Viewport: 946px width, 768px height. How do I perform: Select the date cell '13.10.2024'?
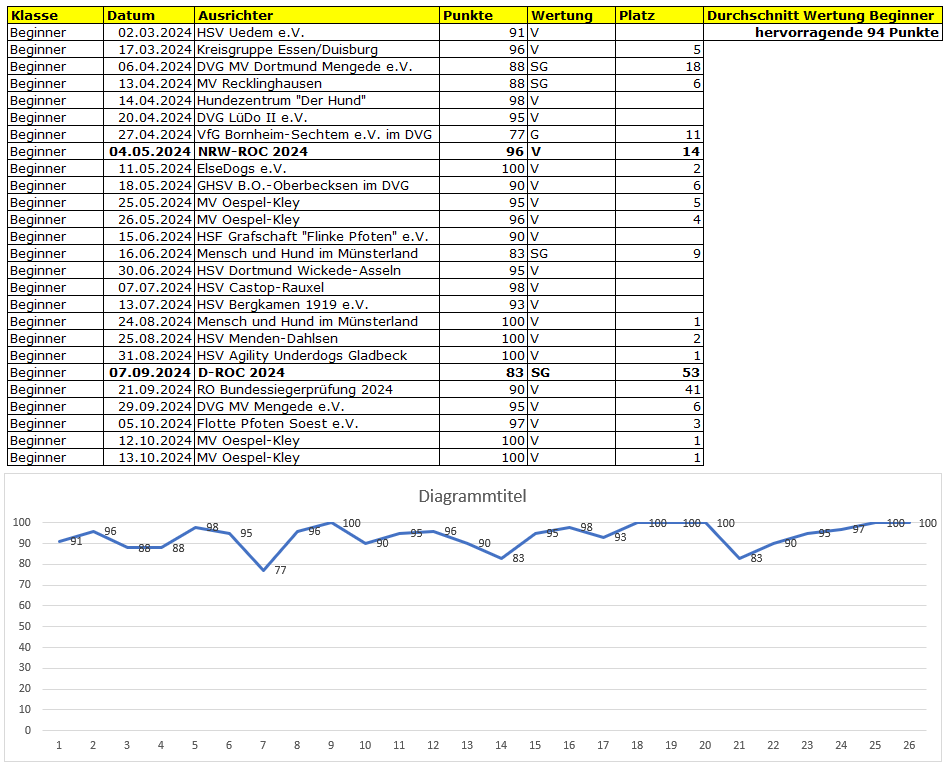149,457
